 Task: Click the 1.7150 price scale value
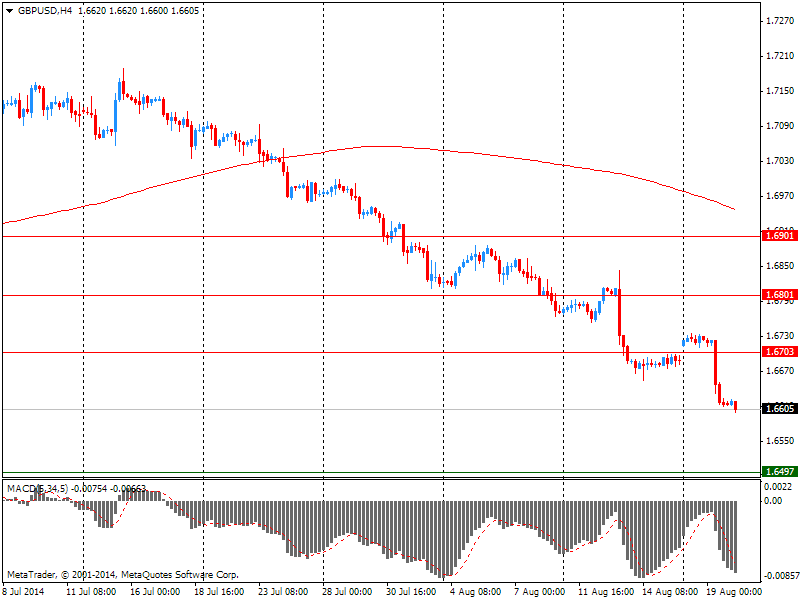click(x=781, y=91)
